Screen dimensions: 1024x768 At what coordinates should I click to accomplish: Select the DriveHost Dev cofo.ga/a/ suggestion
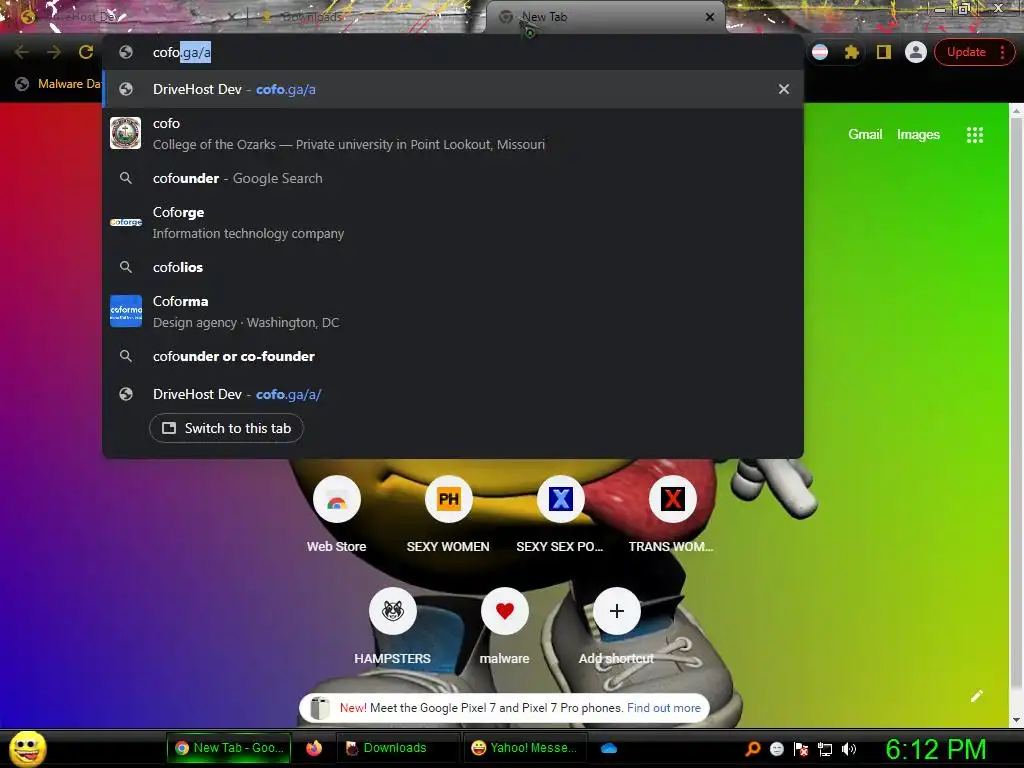tap(453, 394)
